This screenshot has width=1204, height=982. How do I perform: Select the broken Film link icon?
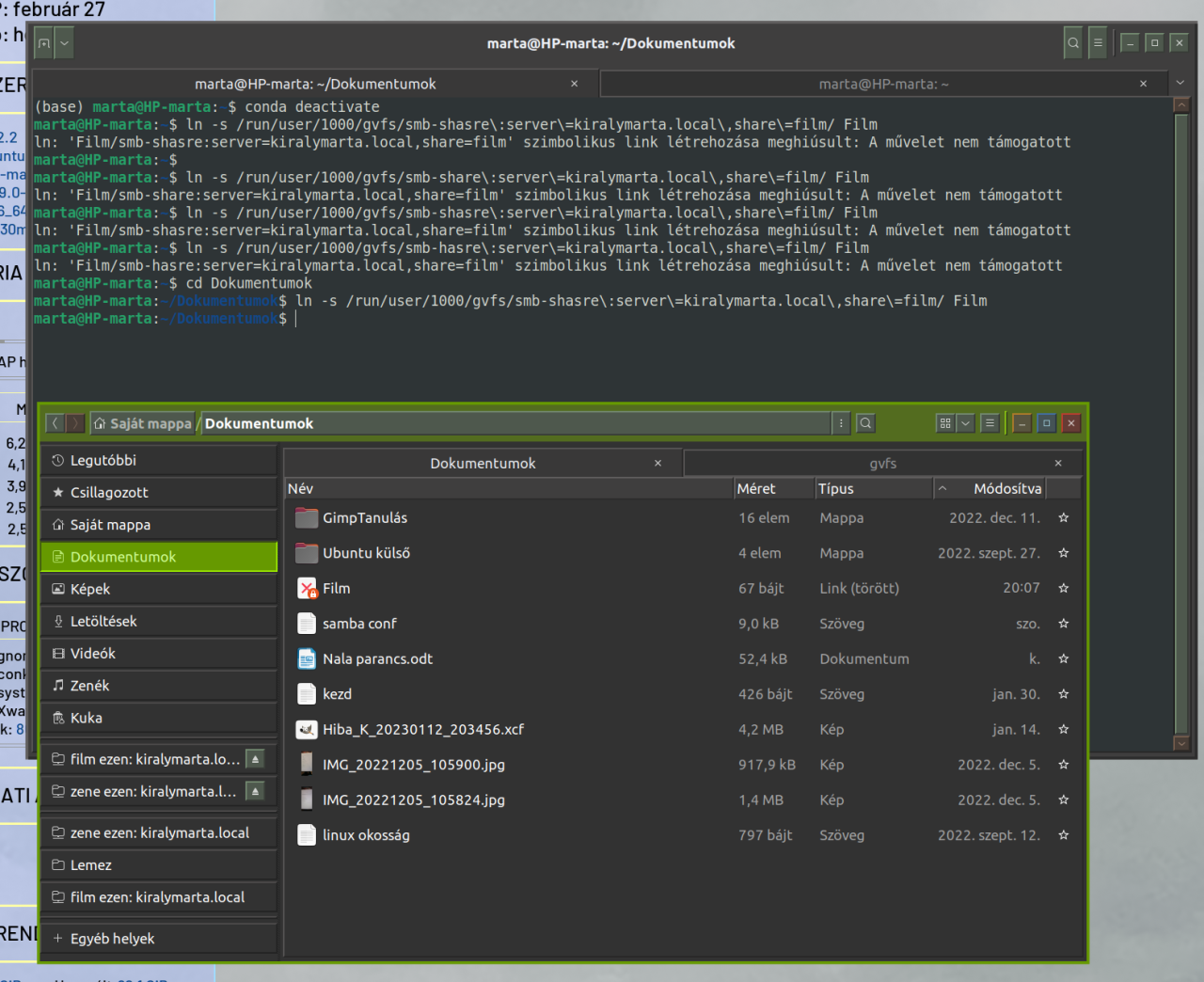307,589
